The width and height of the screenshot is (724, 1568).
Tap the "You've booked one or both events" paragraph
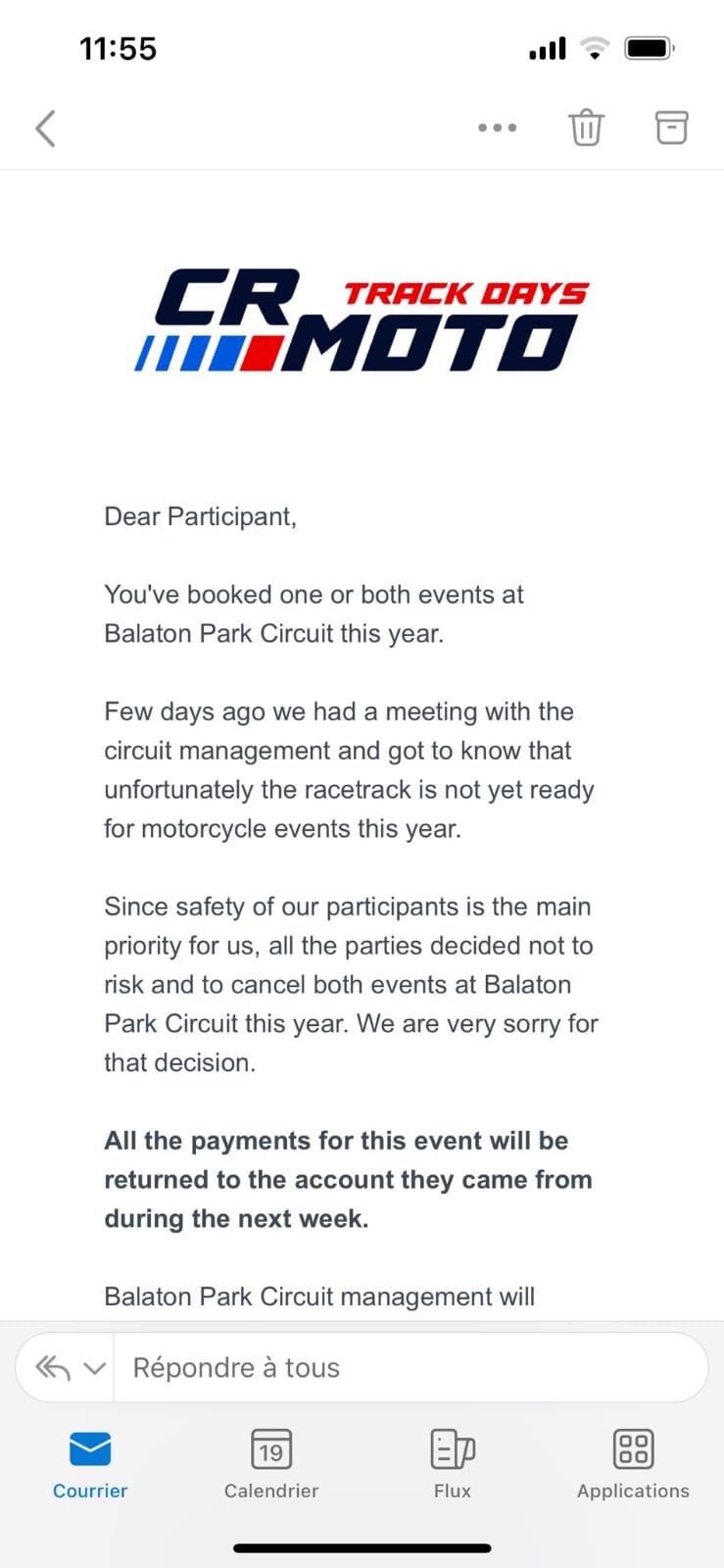point(314,613)
